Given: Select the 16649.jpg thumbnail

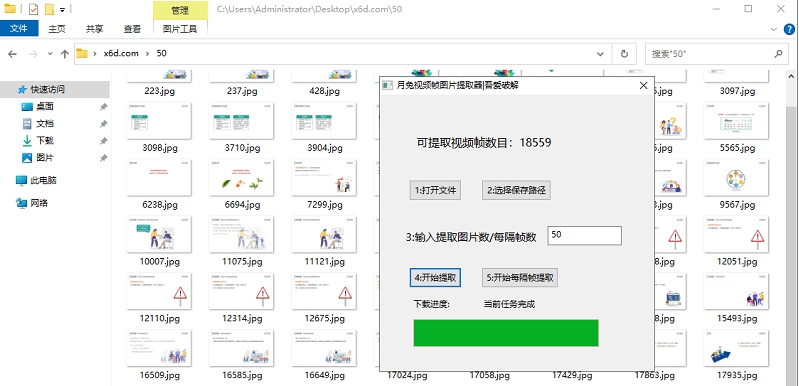Looking at the screenshot, I should pyautogui.click(x=324, y=348).
